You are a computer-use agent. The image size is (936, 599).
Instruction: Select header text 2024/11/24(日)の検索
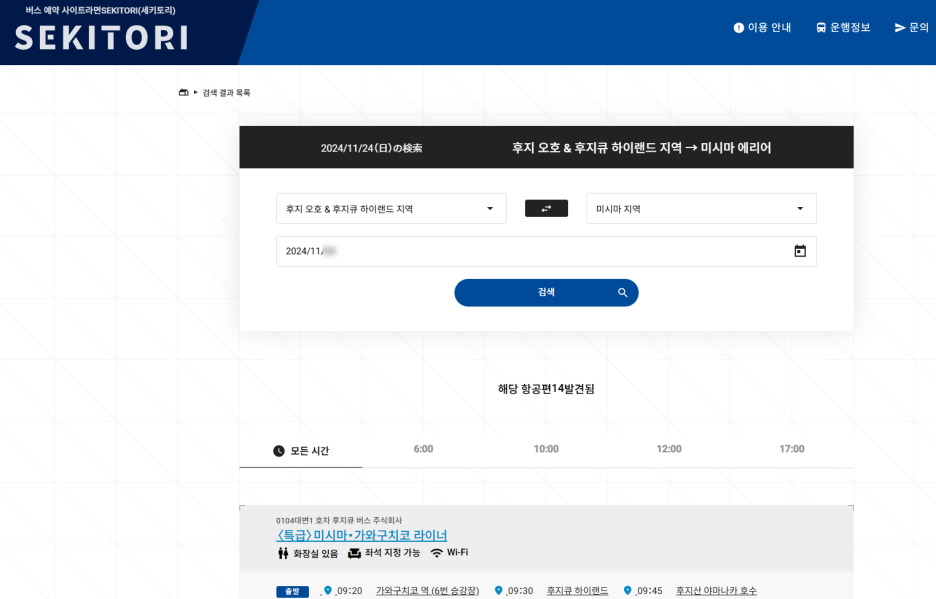(x=371, y=148)
